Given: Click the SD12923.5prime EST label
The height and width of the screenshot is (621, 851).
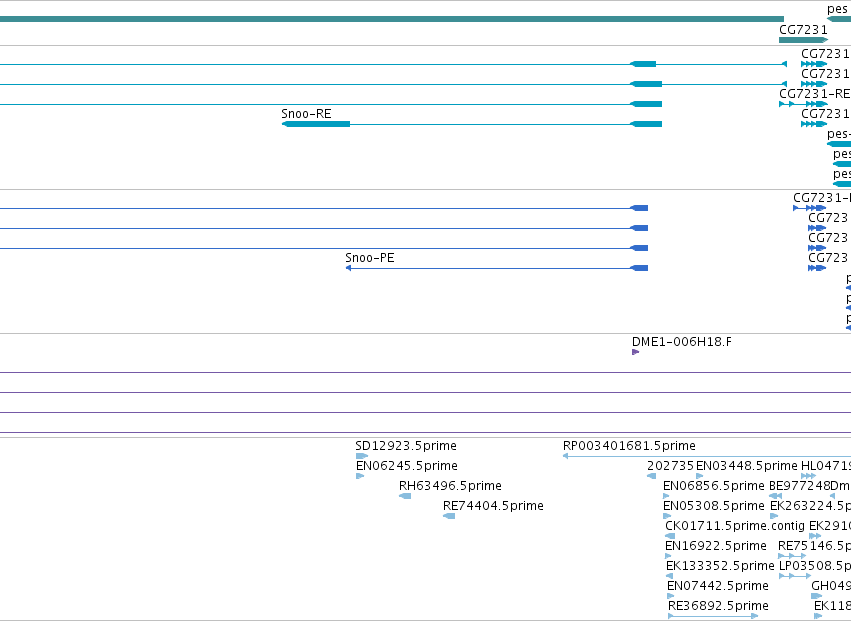Looking at the screenshot, I should click(x=406, y=446).
